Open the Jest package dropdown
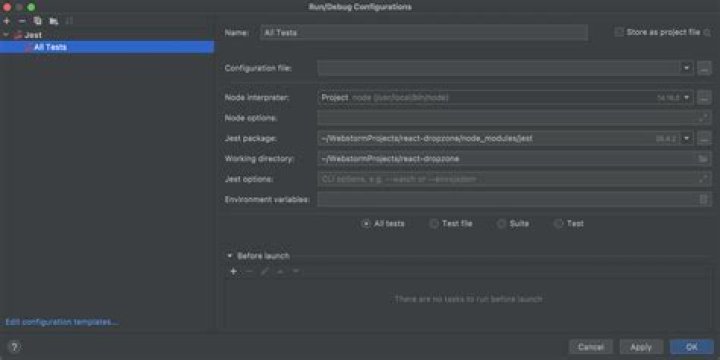720x360 pixels. pyautogui.click(x=686, y=138)
